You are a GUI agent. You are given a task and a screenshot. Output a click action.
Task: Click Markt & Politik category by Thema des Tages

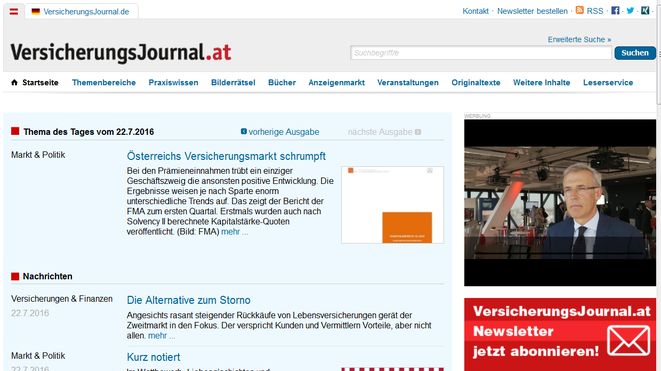pos(38,155)
